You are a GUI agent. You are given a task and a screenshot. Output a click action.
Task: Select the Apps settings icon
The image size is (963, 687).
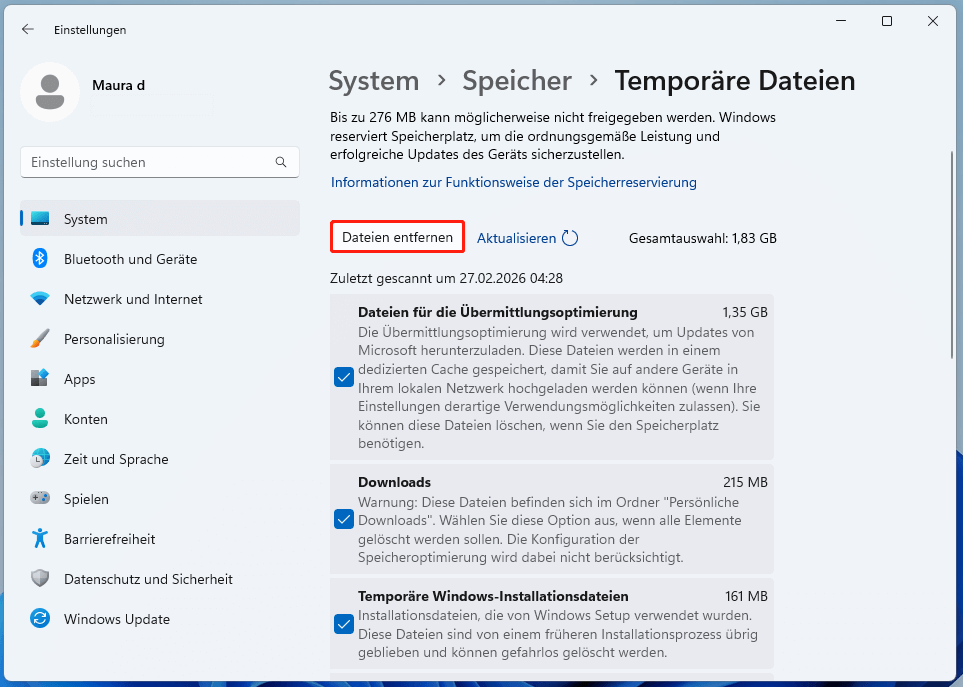coord(80,378)
